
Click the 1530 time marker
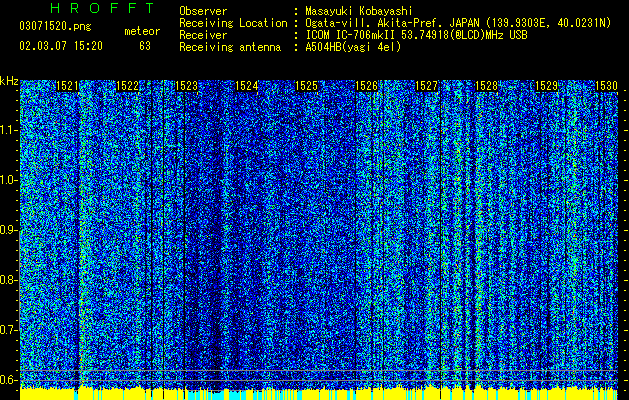(606, 86)
